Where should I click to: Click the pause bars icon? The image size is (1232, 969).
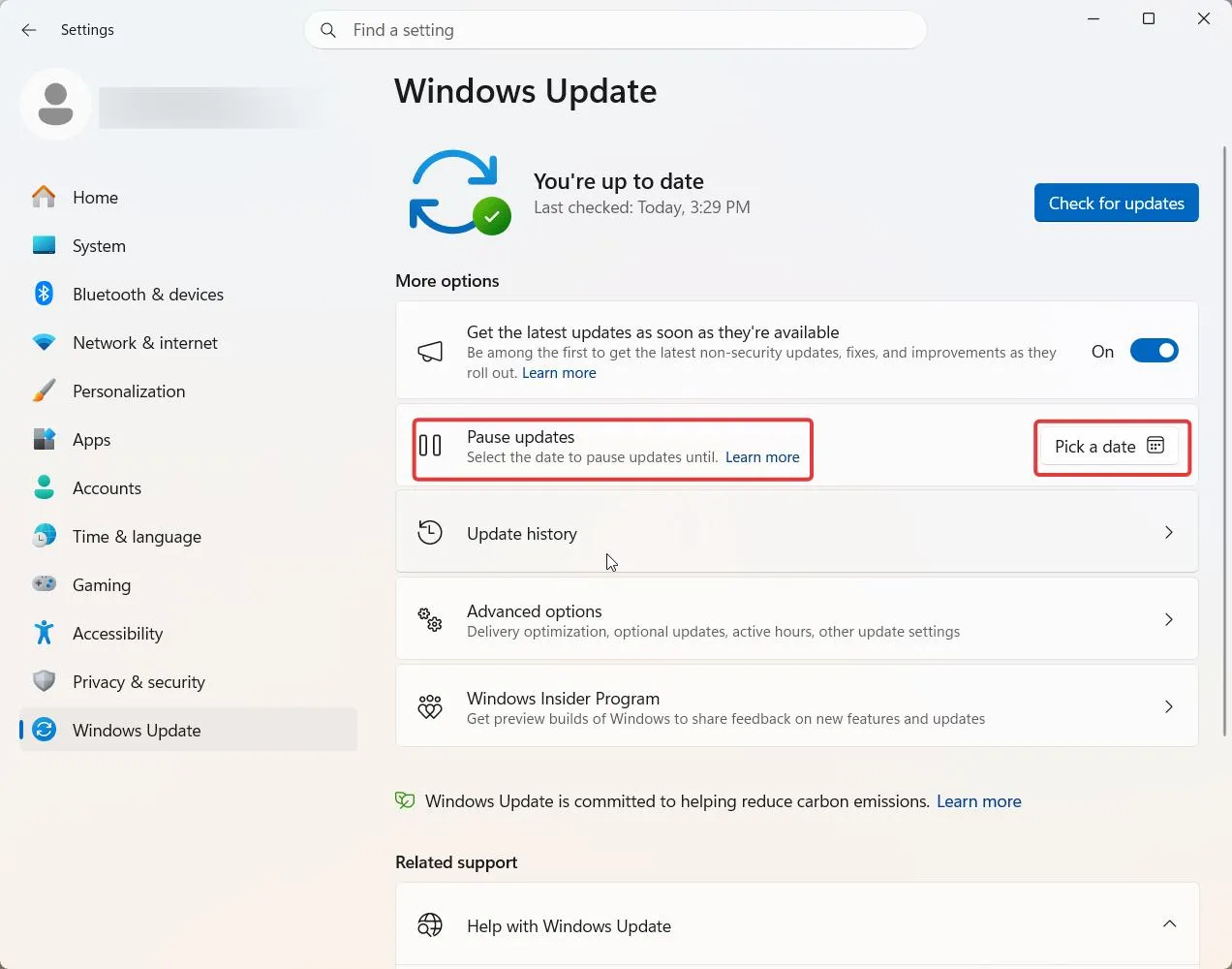[430, 446]
